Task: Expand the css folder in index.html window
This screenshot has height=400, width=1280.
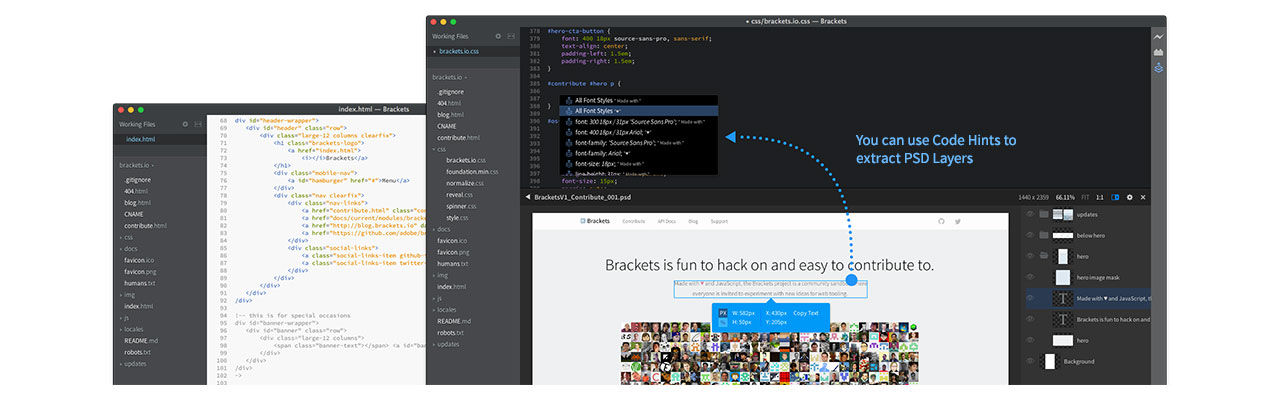Action: (127, 237)
